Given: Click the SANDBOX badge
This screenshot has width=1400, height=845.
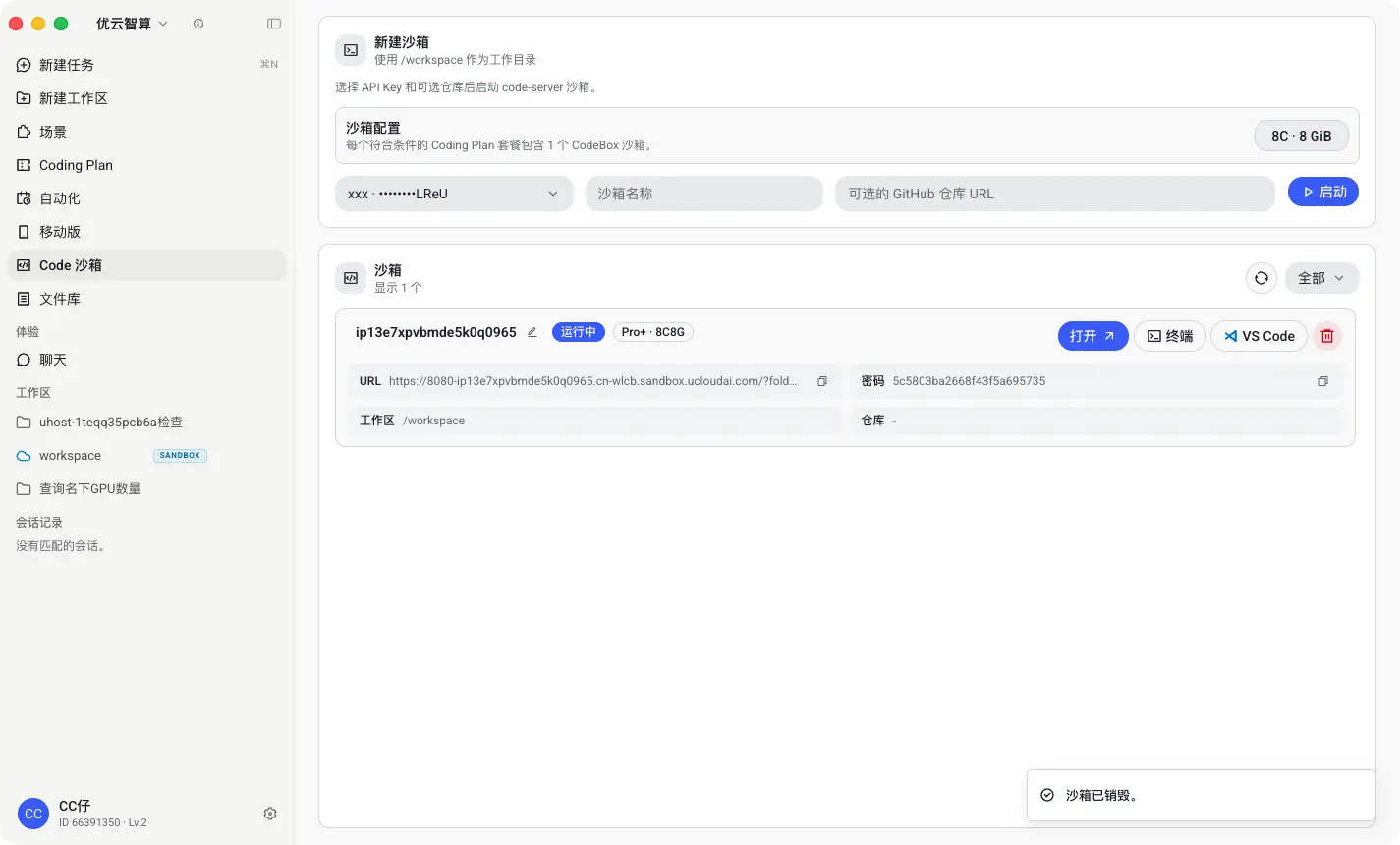Looking at the screenshot, I should point(180,456).
